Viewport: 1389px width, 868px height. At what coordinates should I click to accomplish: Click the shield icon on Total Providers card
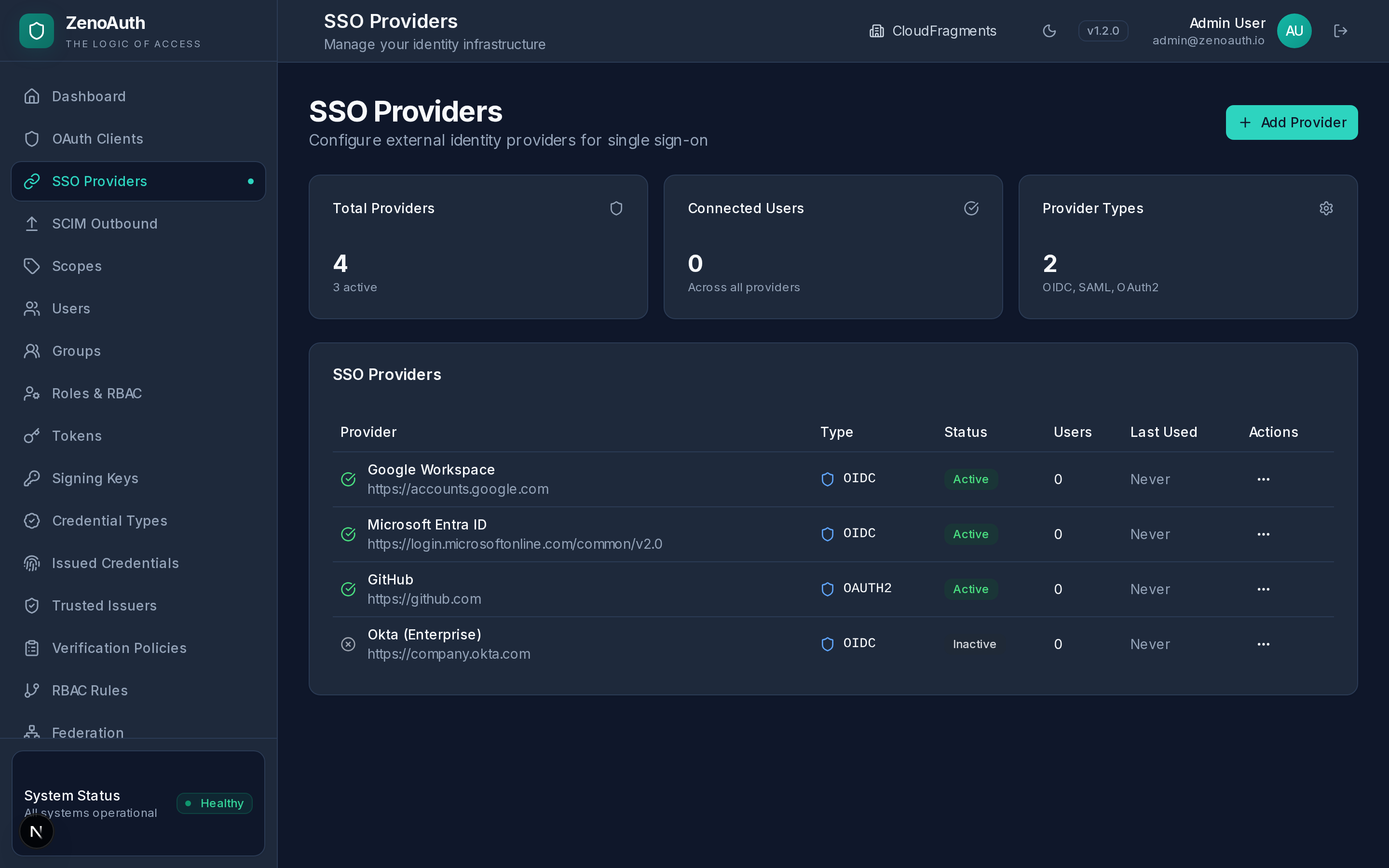616,208
